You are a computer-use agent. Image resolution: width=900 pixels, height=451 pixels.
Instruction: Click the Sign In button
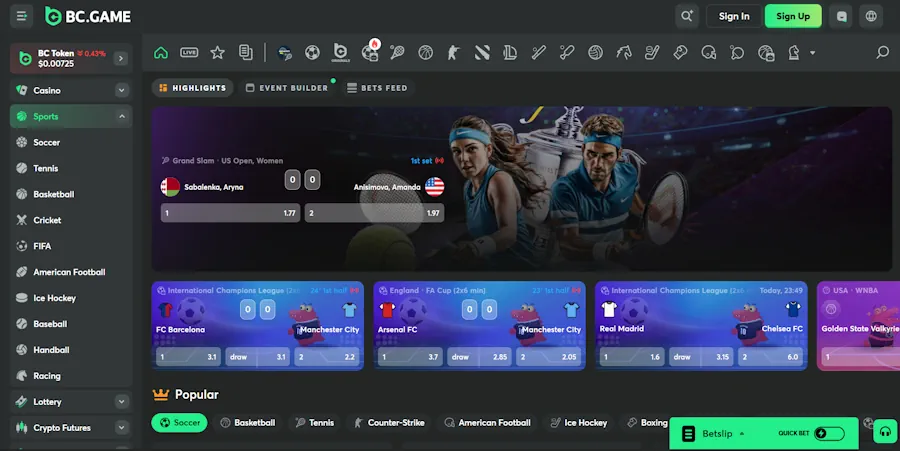[x=734, y=16]
